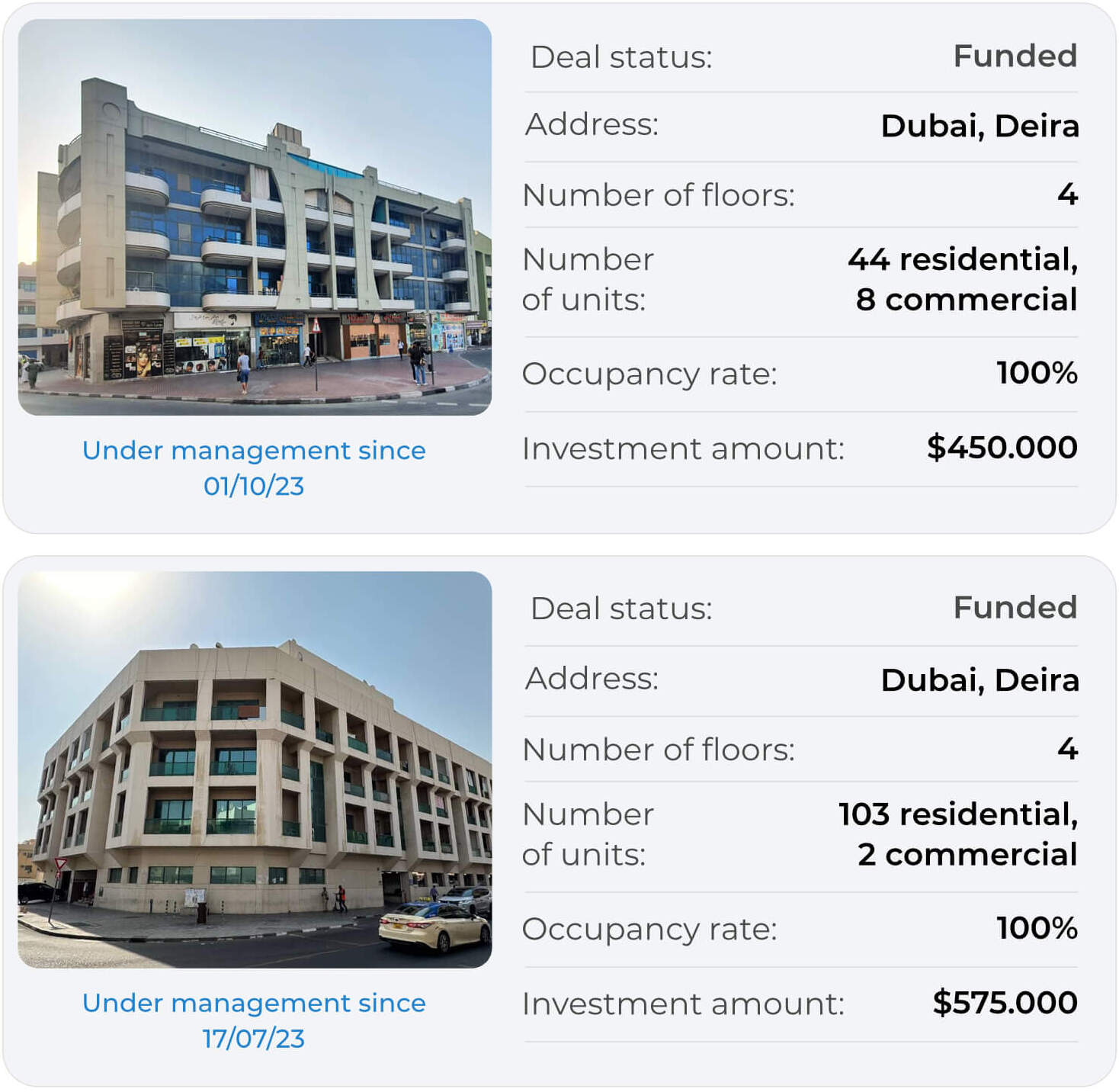Click Funded status on the $450.000 card
Screen dimensions: 1119x1092
[x=1015, y=56]
